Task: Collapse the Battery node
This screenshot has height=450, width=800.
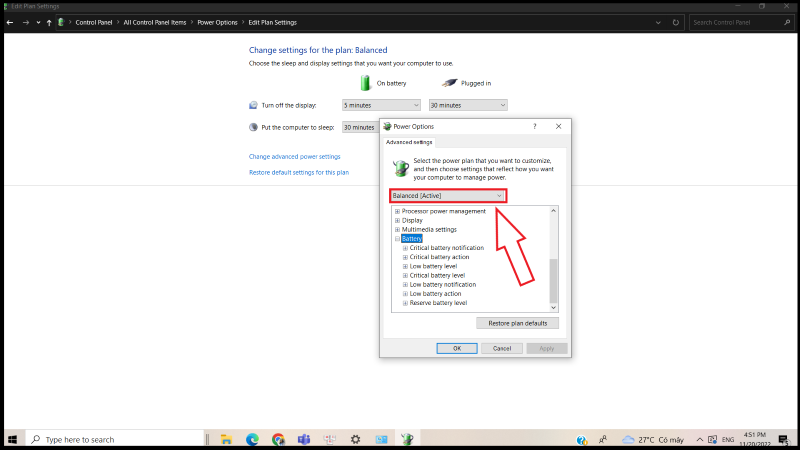Action: pos(397,239)
